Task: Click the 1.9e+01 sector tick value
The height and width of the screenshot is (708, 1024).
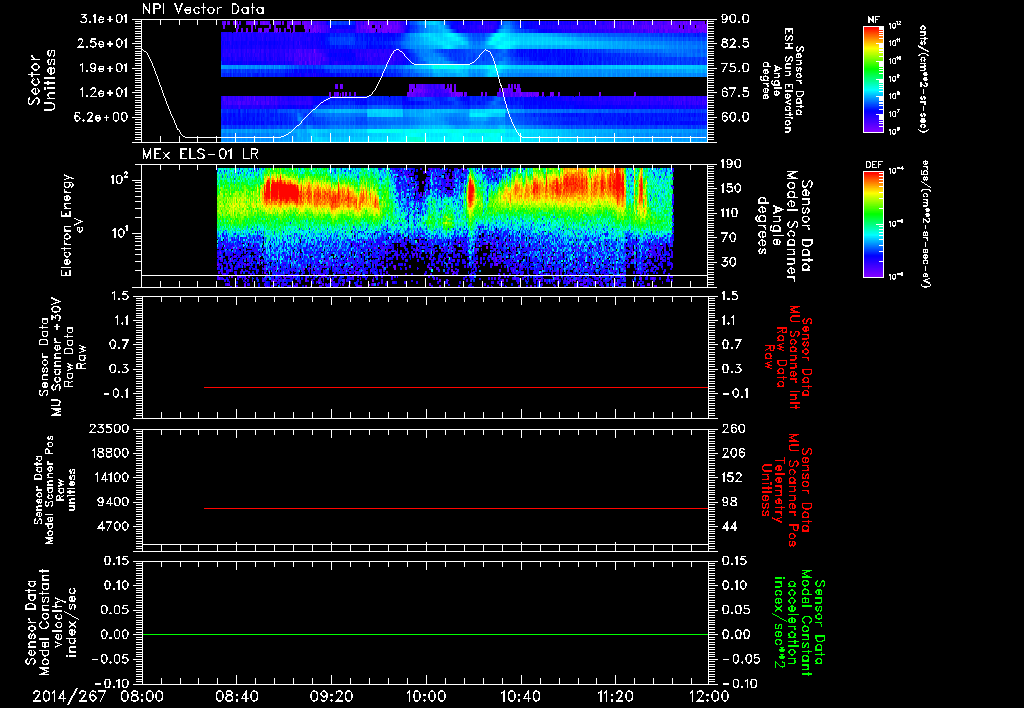Action: [x=104, y=68]
